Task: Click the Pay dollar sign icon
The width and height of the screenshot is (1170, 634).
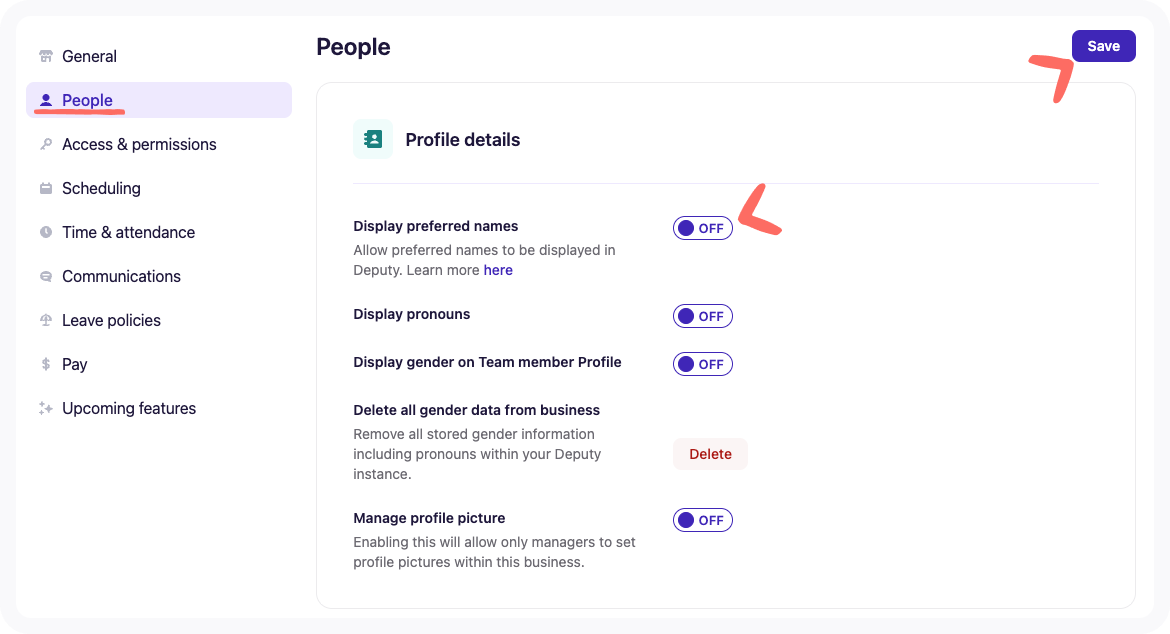Action: pos(44,364)
